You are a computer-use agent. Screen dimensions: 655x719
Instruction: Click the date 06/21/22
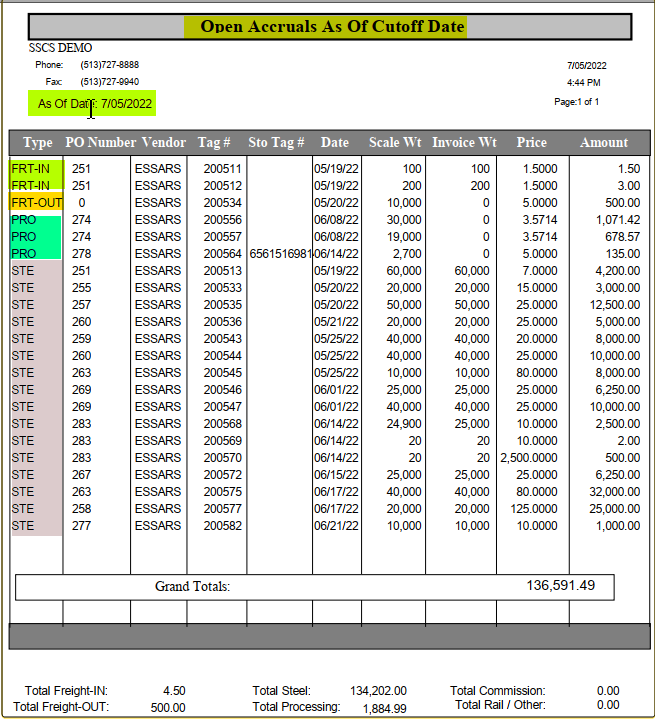point(336,525)
